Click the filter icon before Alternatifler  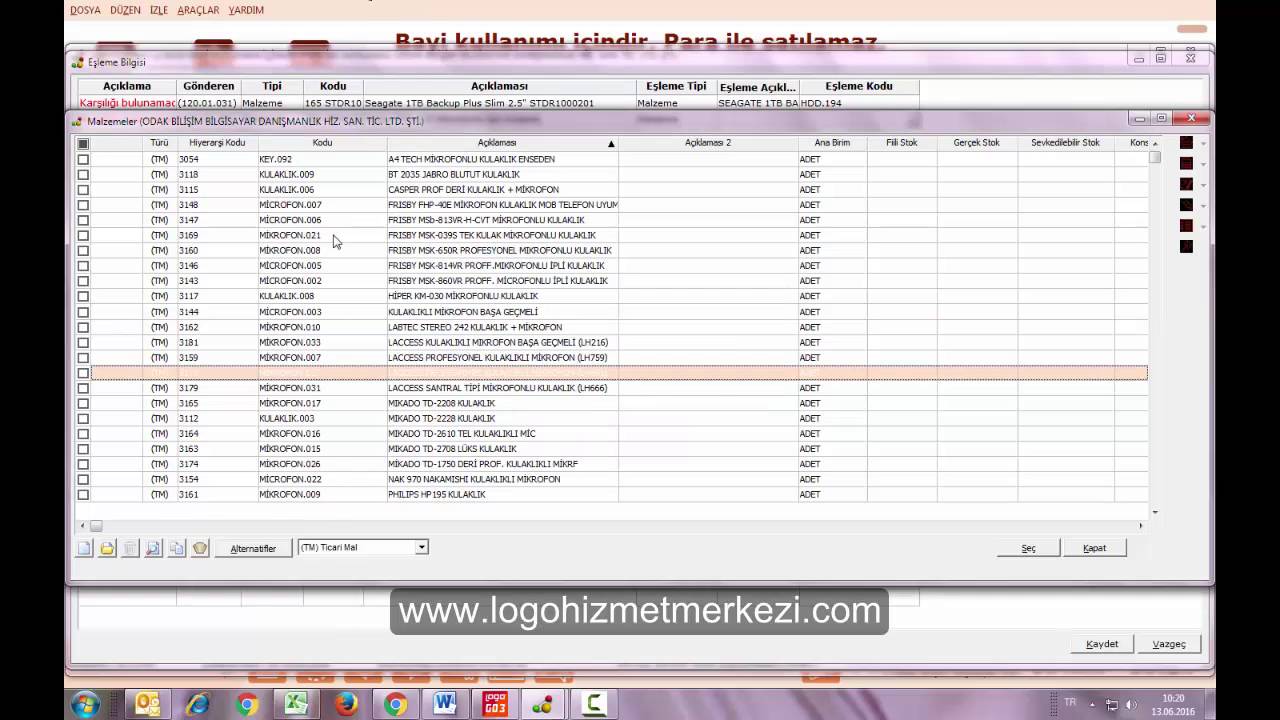tap(200, 548)
